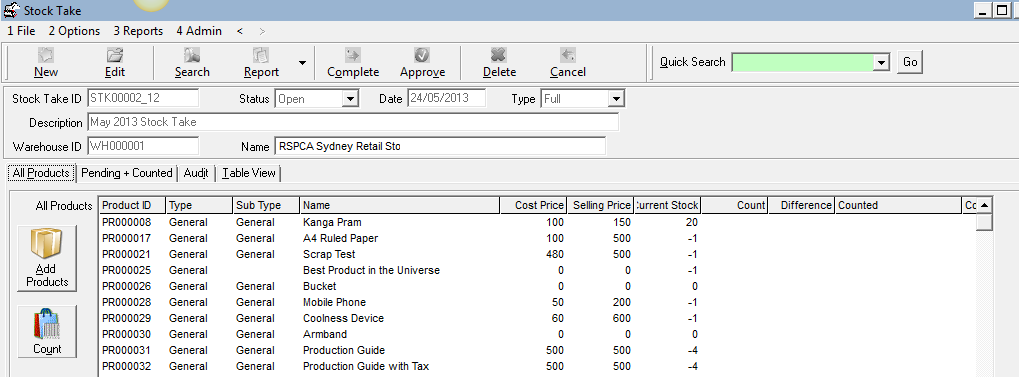Approve the stock take

click(x=422, y=55)
